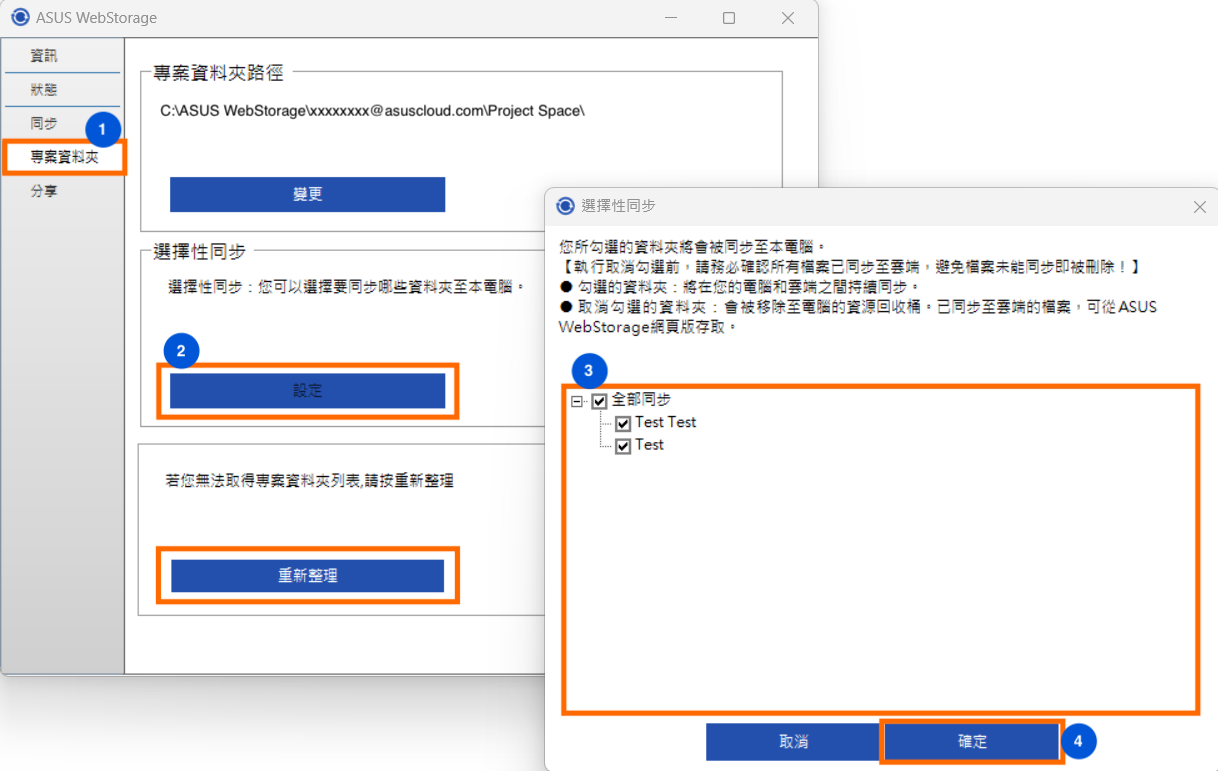Select the Test Test folder label

(x=665, y=422)
